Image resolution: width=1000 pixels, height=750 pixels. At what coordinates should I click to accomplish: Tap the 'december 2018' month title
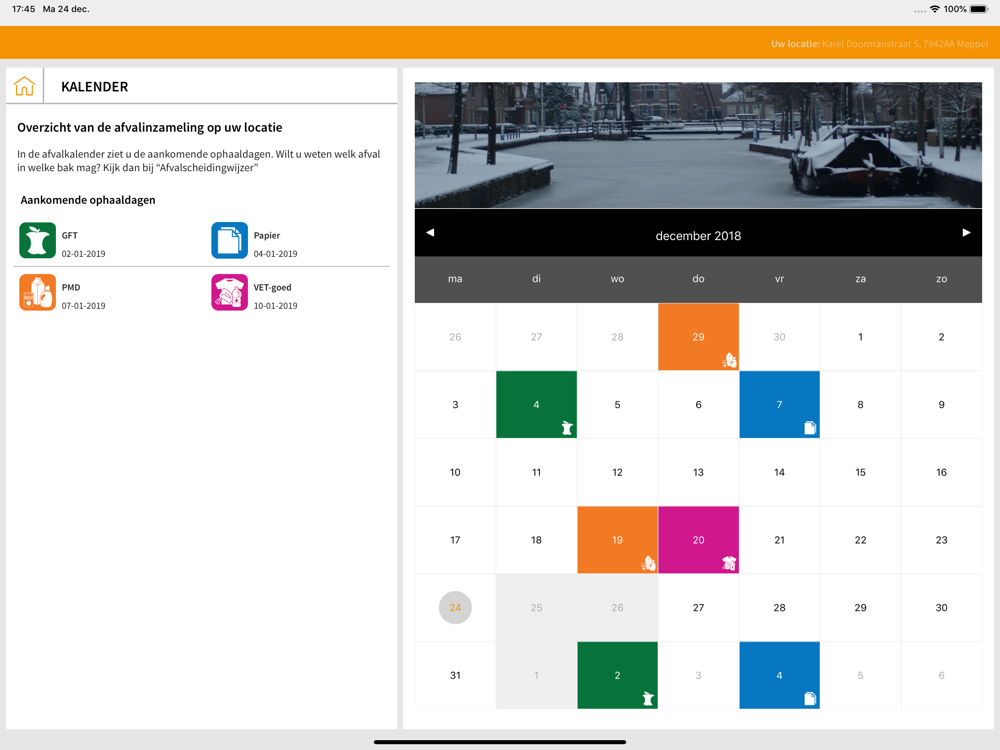[x=698, y=236]
